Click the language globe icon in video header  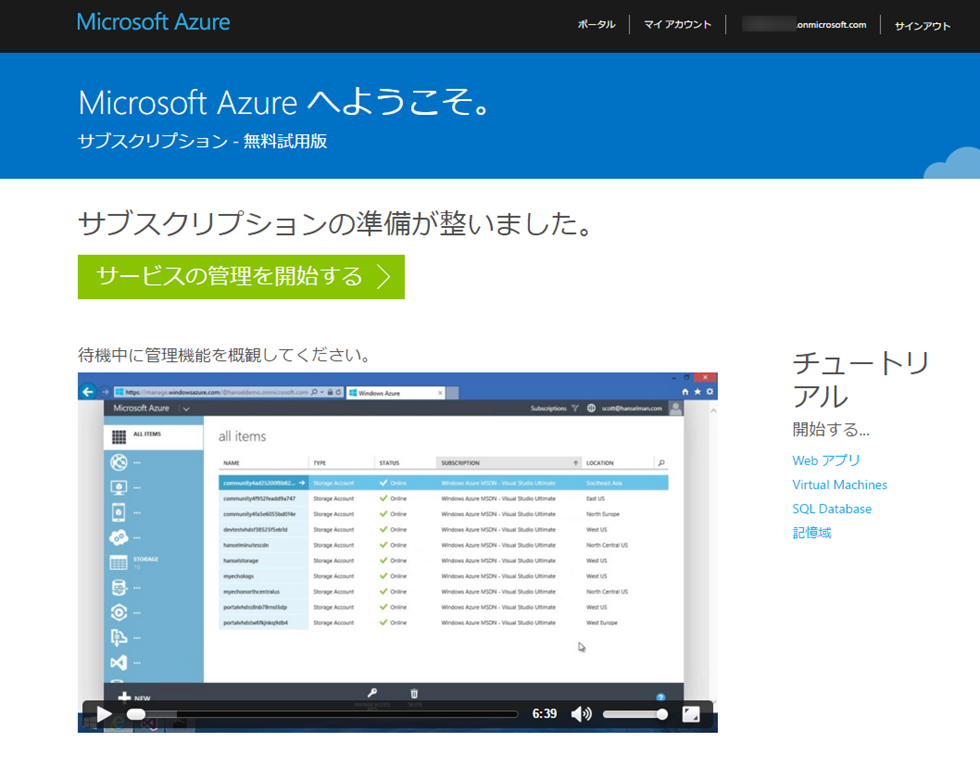(x=591, y=409)
